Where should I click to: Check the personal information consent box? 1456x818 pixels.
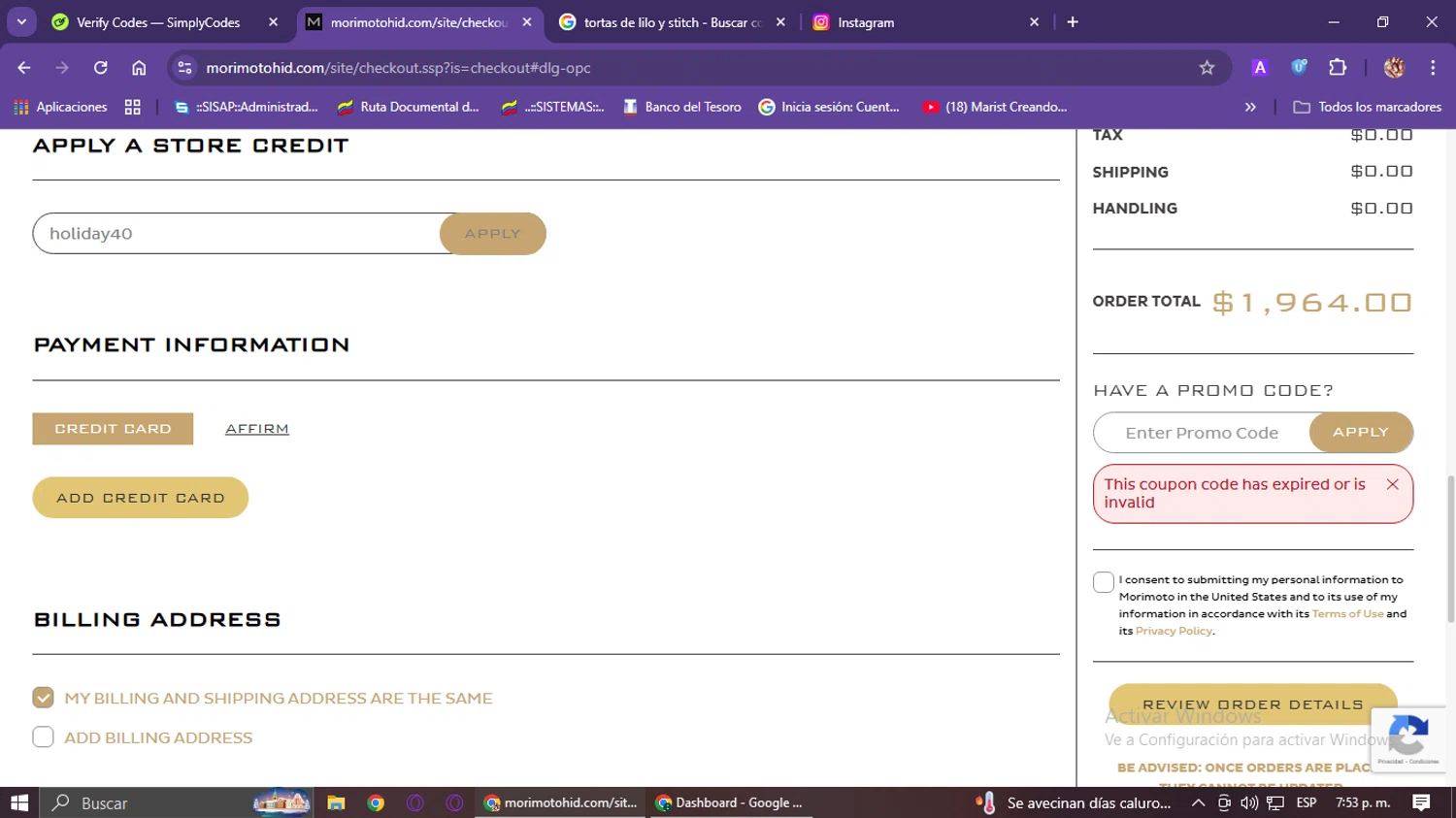(1104, 582)
